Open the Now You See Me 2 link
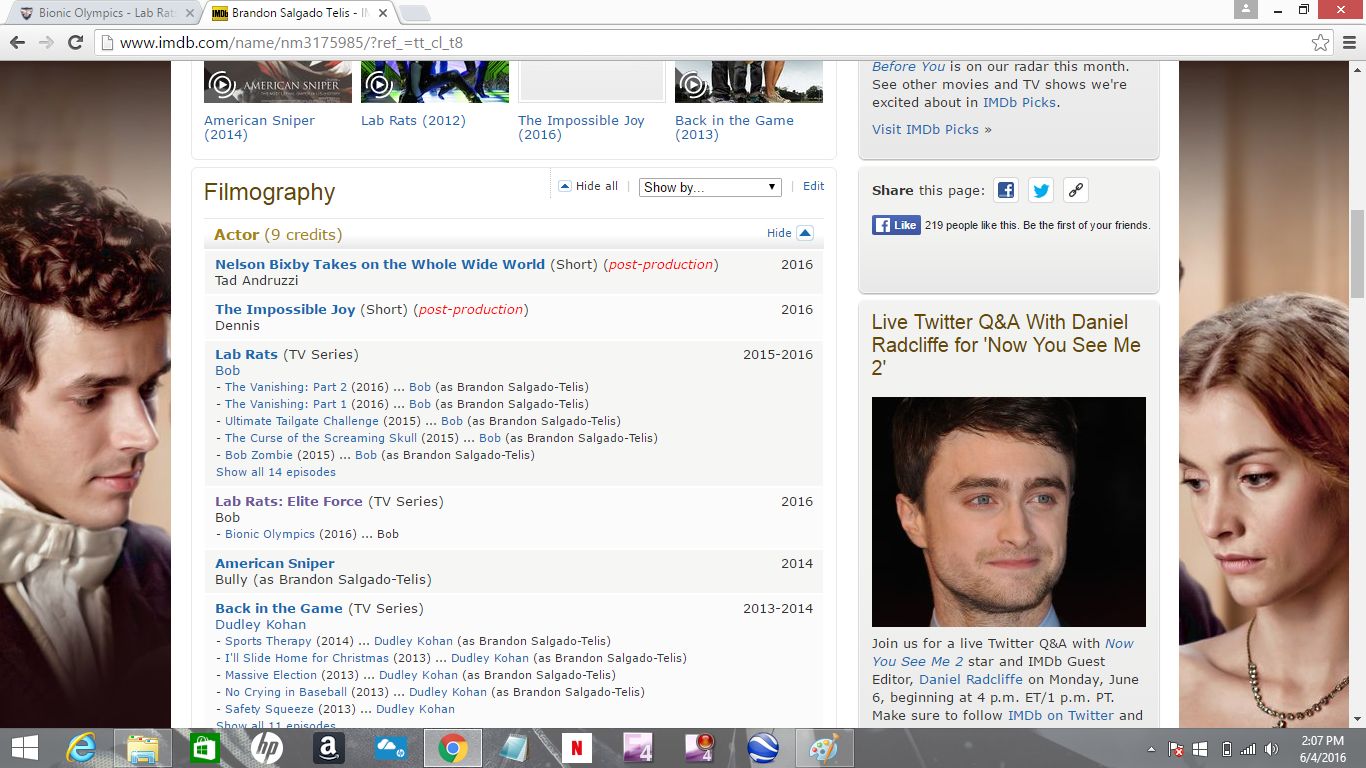This screenshot has width=1366, height=768. pyautogui.click(x=1002, y=652)
